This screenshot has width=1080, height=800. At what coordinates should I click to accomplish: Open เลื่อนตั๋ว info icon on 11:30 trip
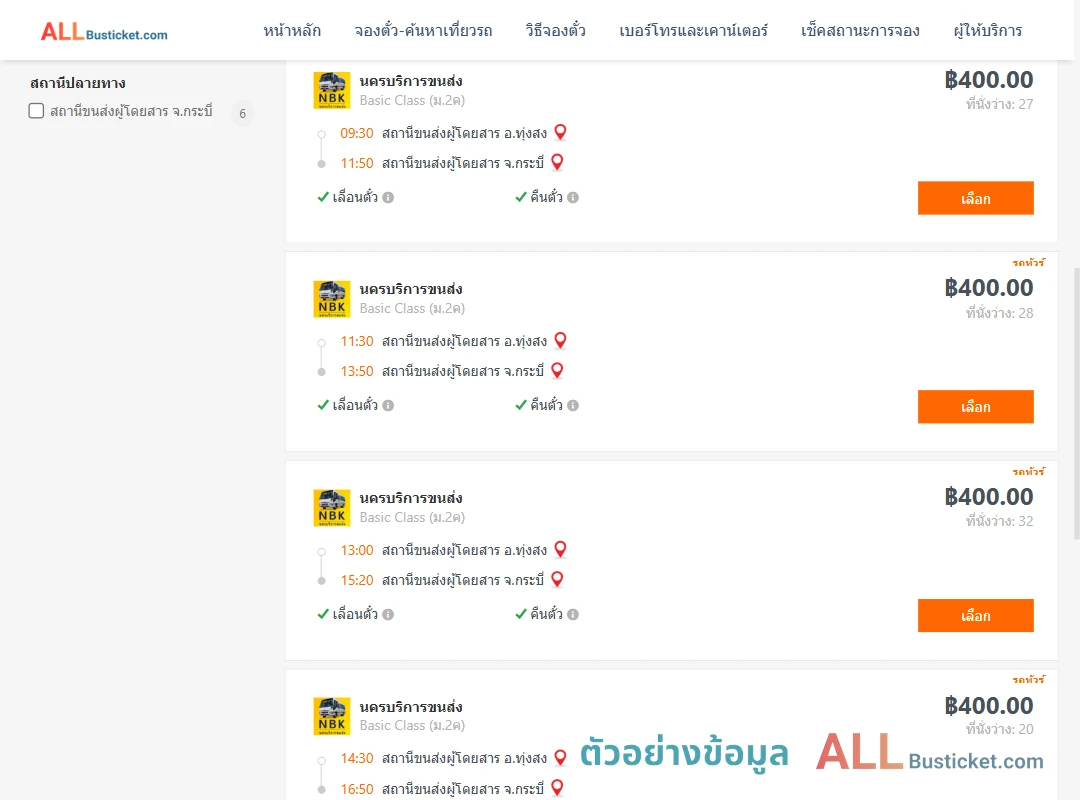click(388, 406)
